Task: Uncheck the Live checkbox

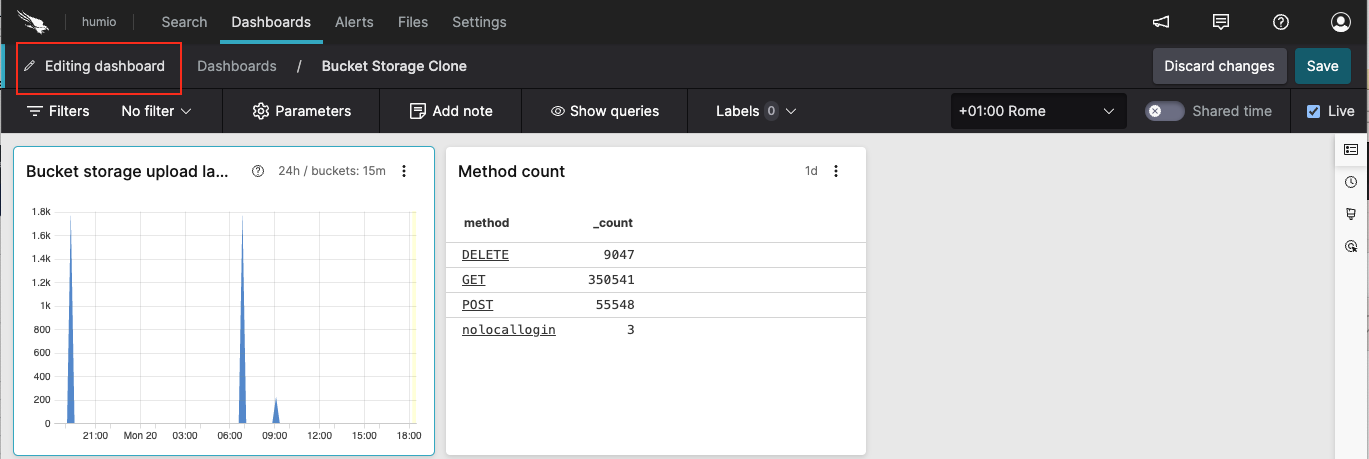Action: (1313, 112)
